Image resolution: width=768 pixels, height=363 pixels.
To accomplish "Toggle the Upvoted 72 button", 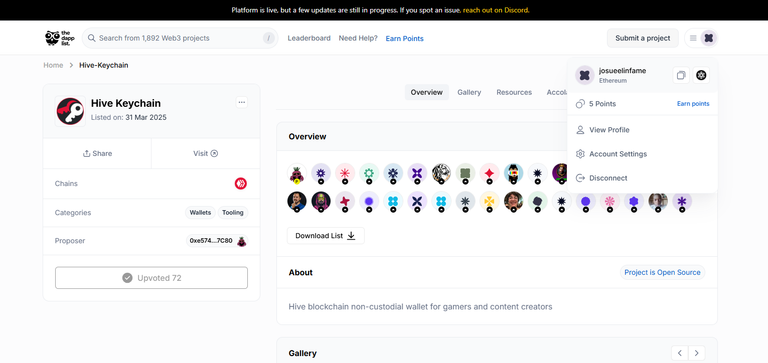I will click(x=151, y=278).
